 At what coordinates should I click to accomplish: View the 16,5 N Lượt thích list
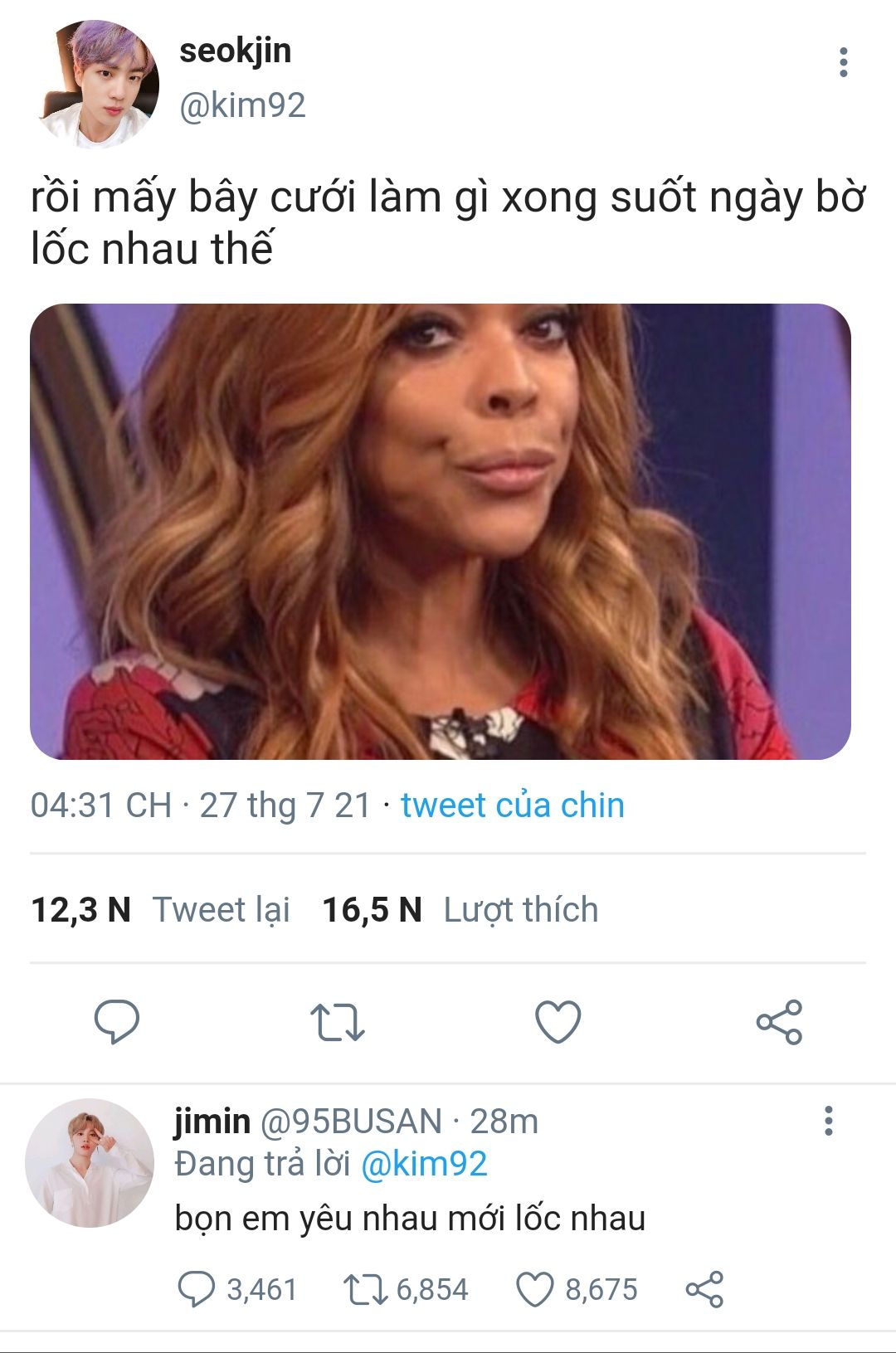(x=460, y=909)
